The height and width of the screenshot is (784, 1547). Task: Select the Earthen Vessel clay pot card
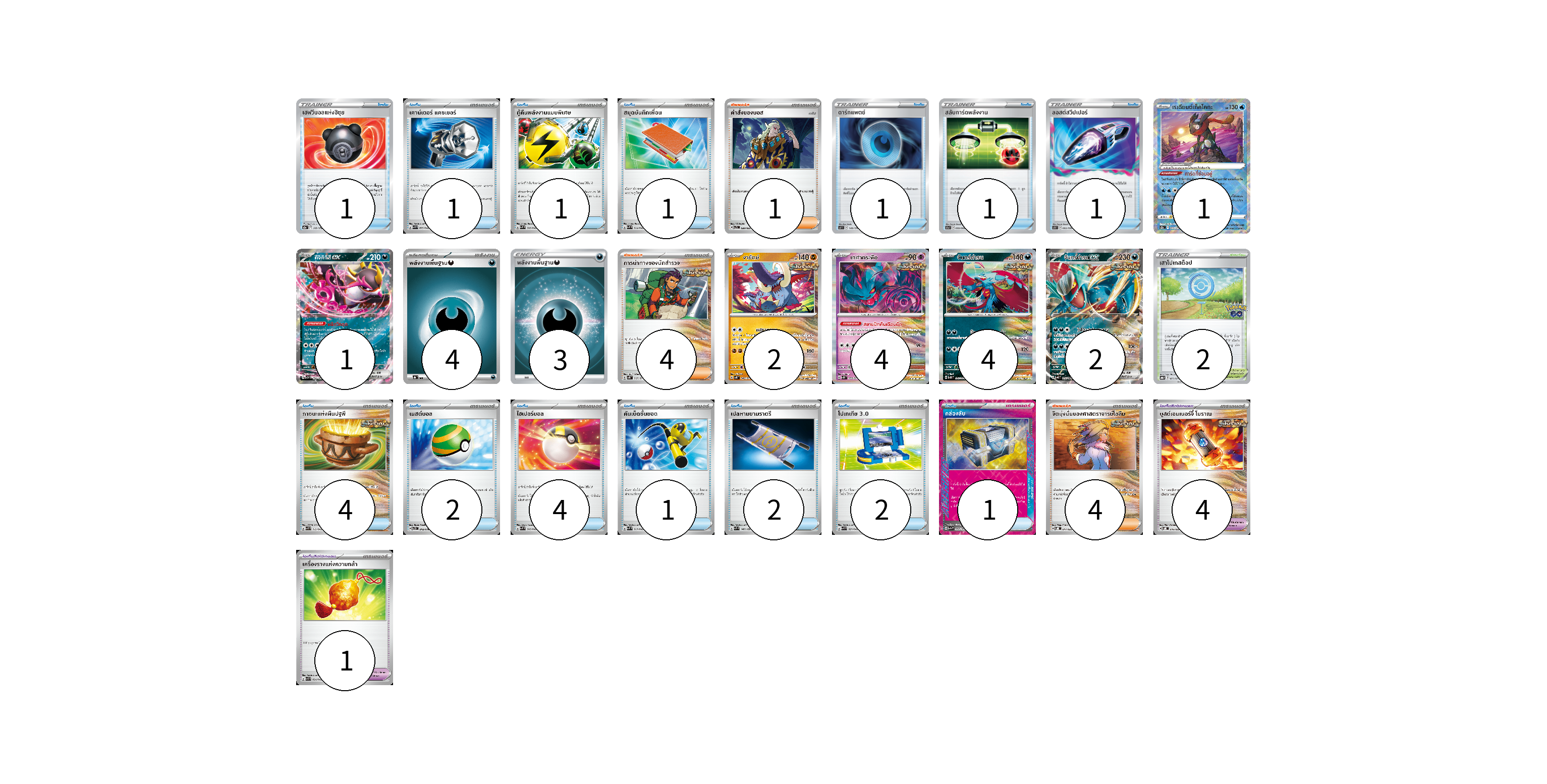click(344, 467)
